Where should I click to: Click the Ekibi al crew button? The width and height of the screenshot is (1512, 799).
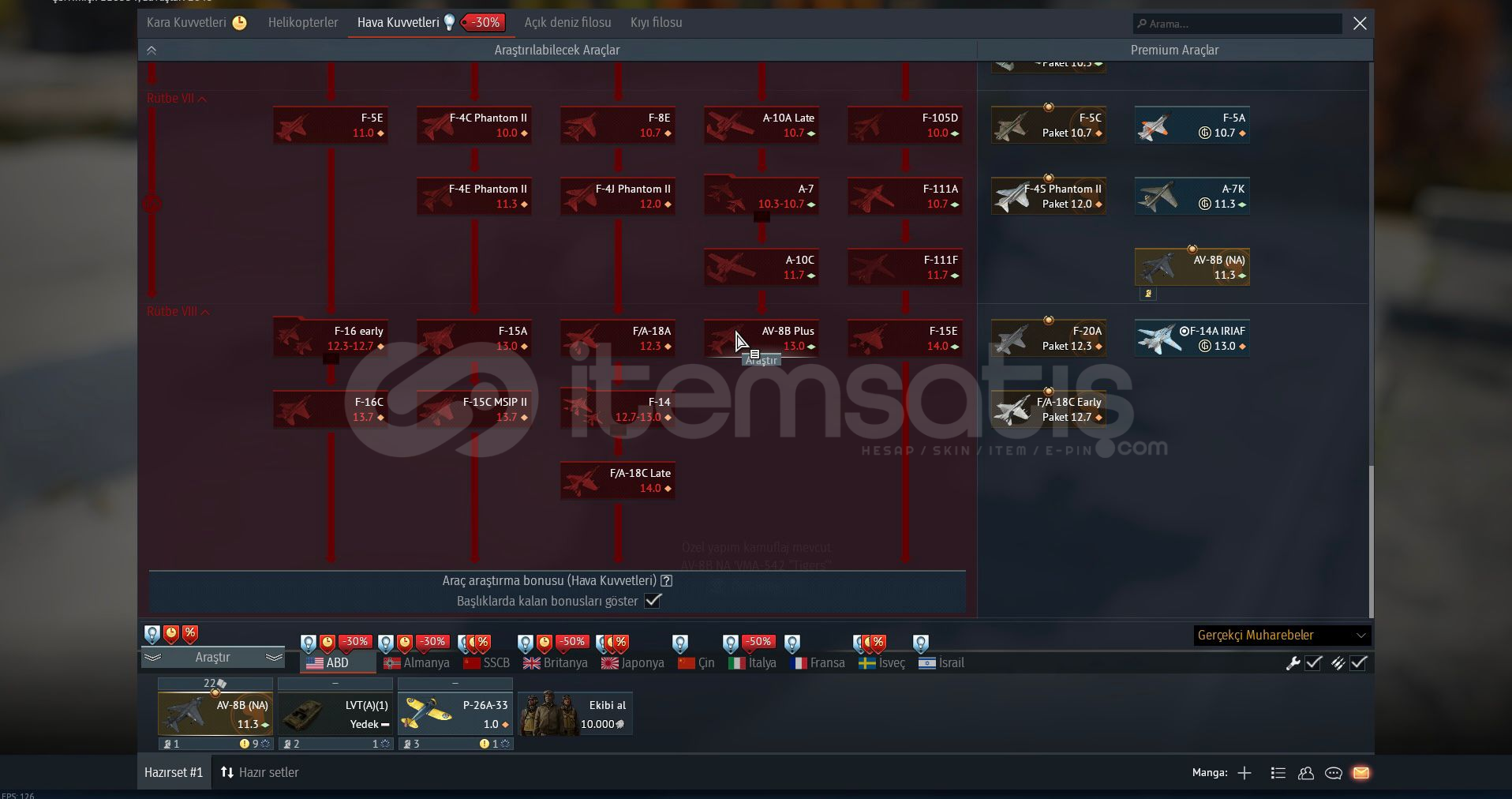[575, 714]
